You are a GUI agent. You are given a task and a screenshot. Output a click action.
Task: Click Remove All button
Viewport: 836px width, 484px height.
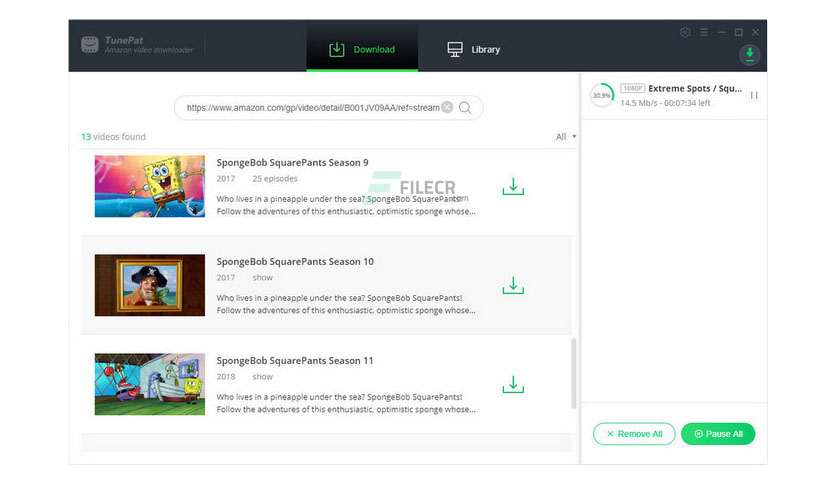point(634,434)
